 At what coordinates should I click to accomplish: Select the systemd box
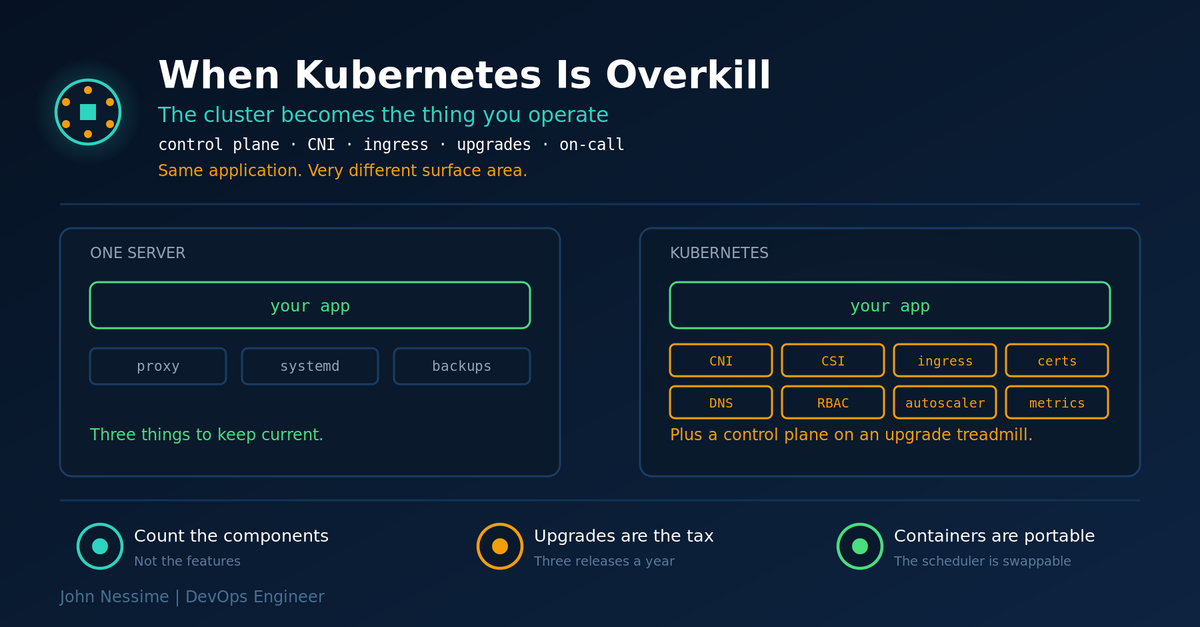(x=310, y=366)
